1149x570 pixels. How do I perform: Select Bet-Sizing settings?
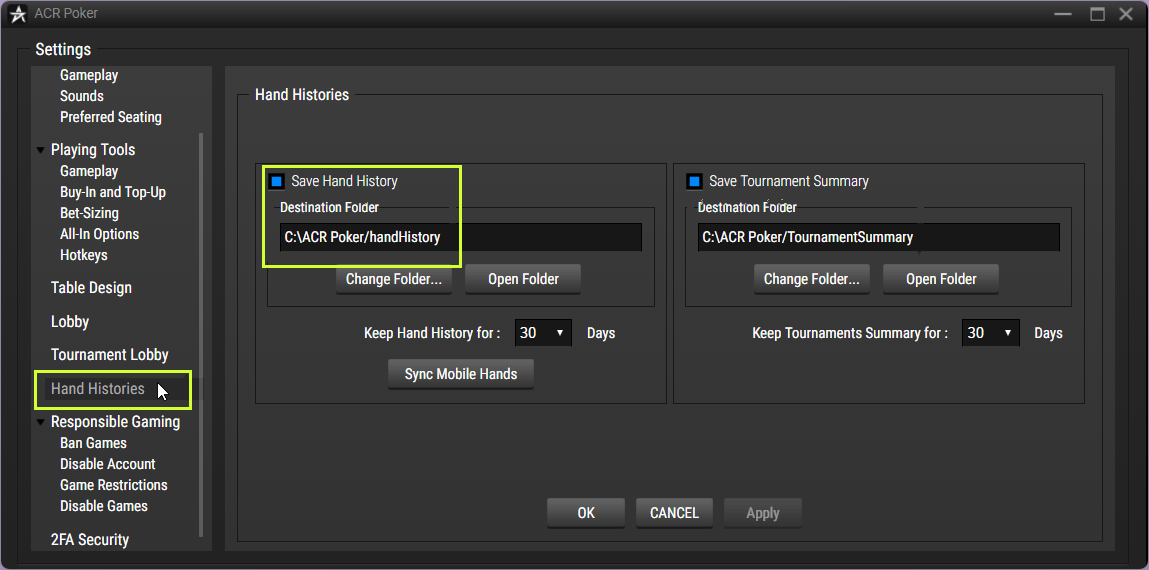(89, 213)
